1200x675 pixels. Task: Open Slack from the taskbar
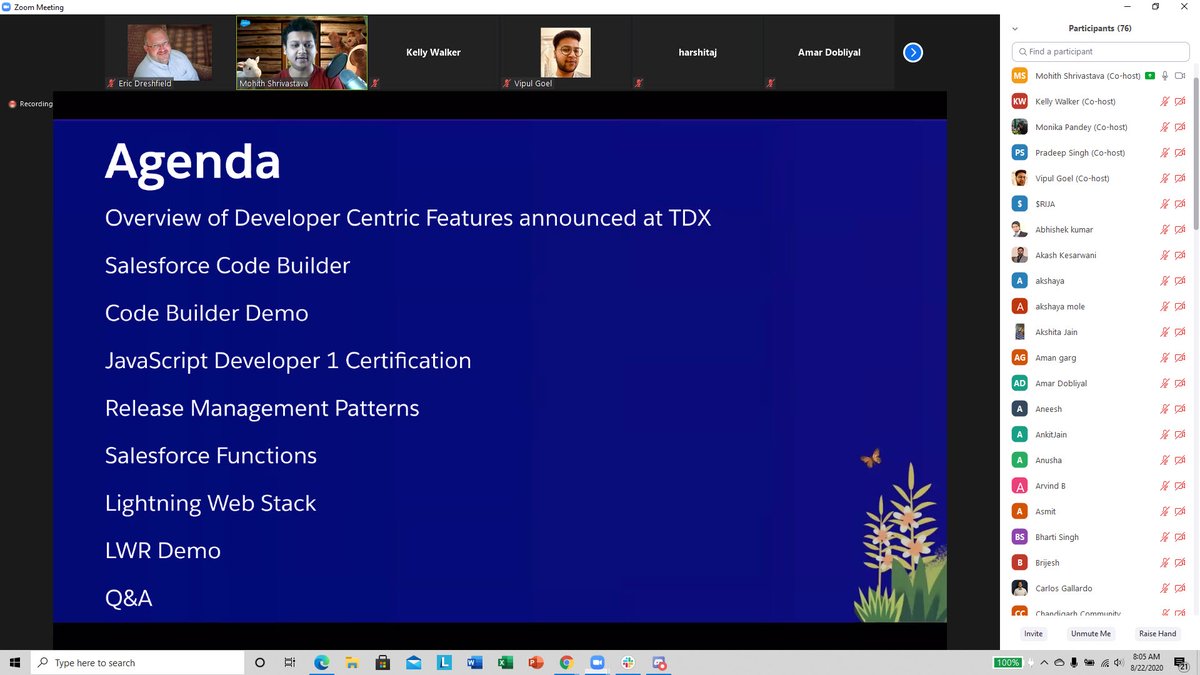628,662
